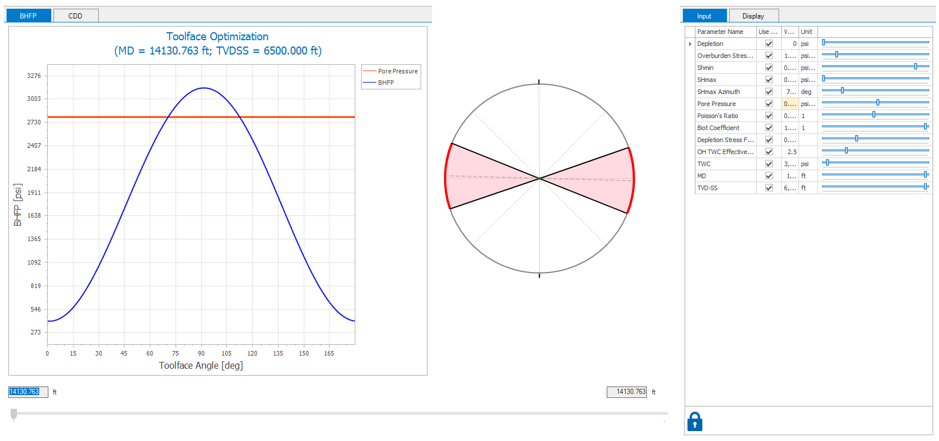Toggle the Pore Pressure use checkbox
Viewport: 939px width, 441px height.
tap(769, 104)
